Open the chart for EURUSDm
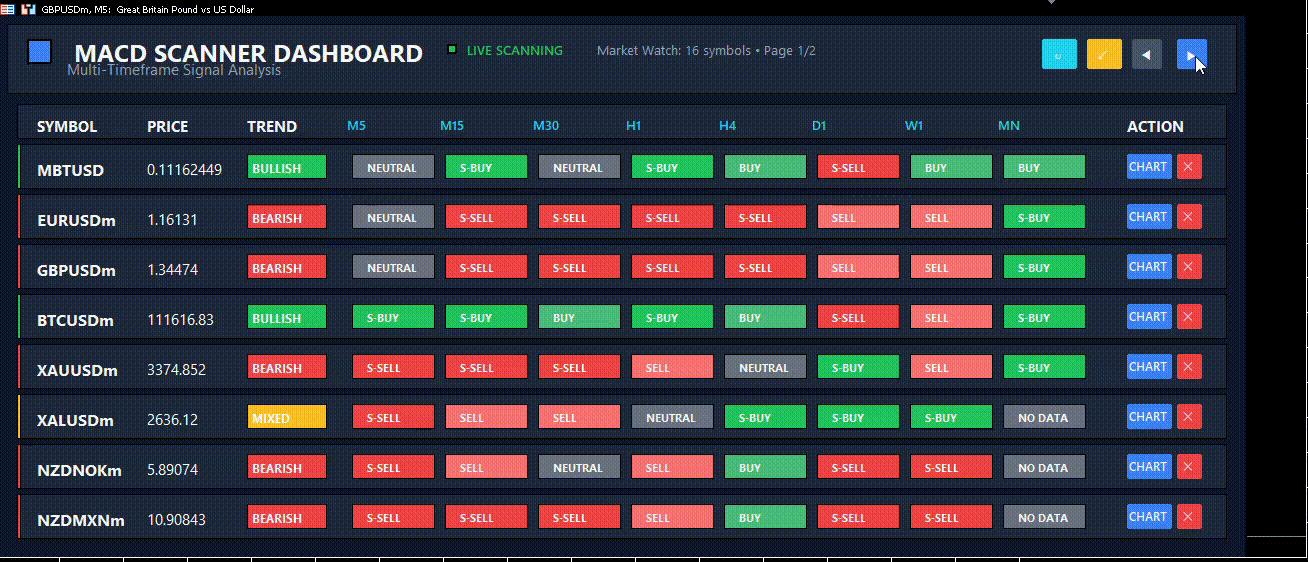Screen dimensions: 1308x562 coord(1149,217)
